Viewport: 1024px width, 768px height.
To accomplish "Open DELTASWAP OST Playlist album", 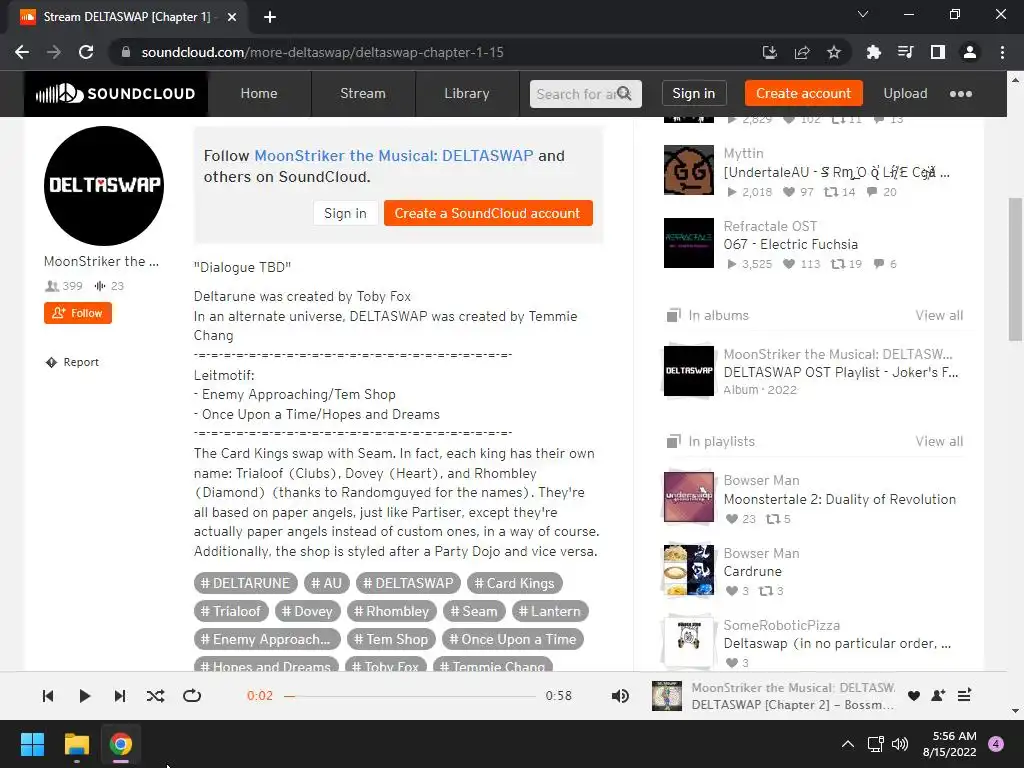I will [x=840, y=372].
